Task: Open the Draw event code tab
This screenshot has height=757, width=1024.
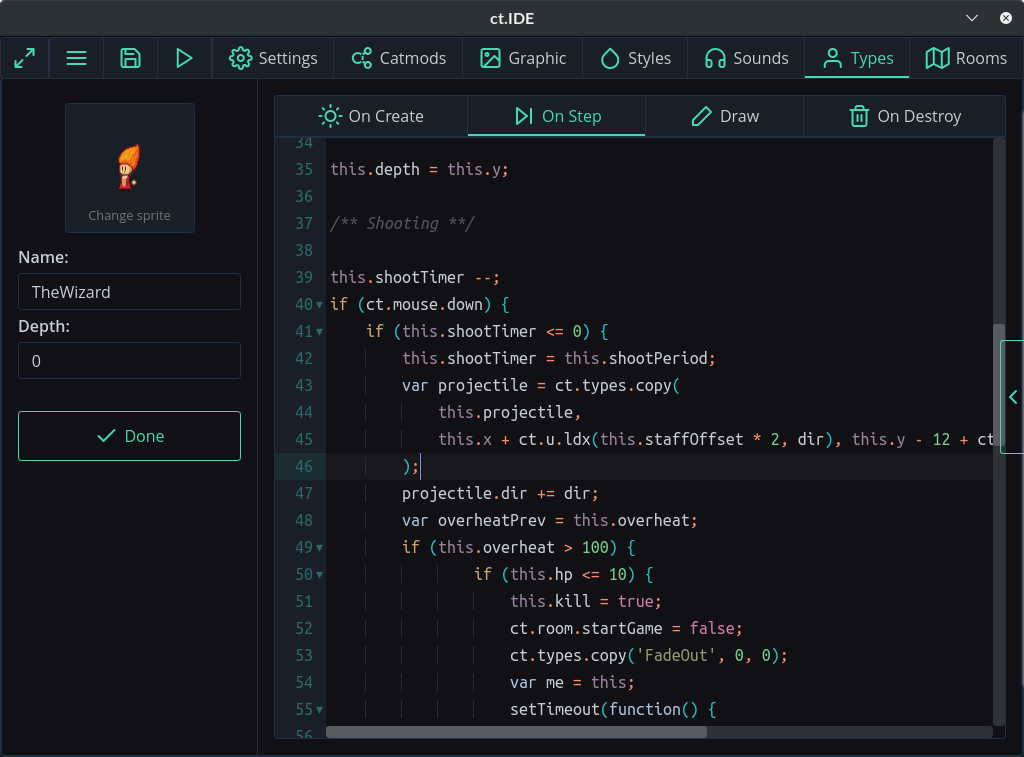Action: click(725, 116)
